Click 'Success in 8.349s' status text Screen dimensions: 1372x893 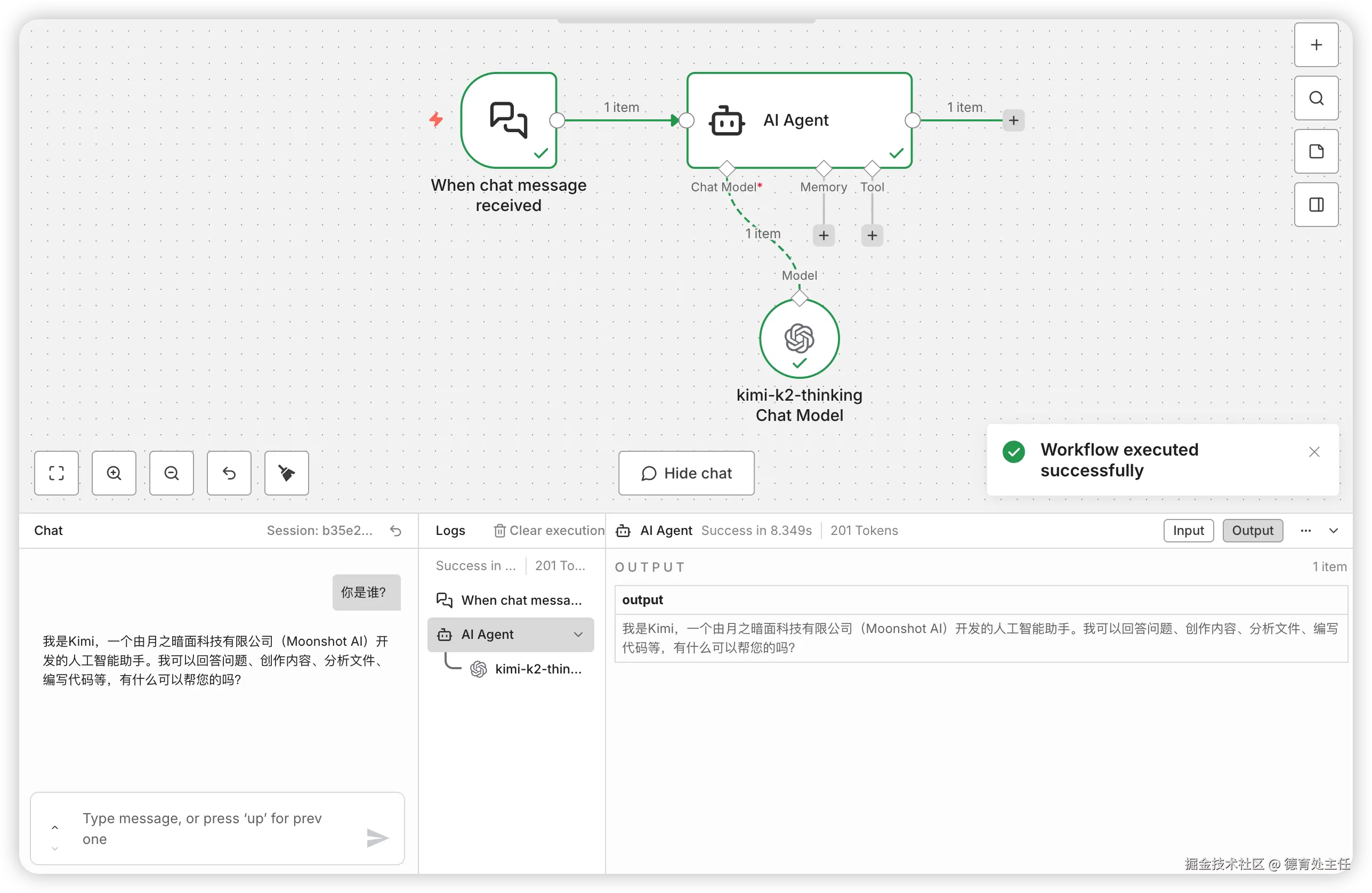tap(756, 530)
